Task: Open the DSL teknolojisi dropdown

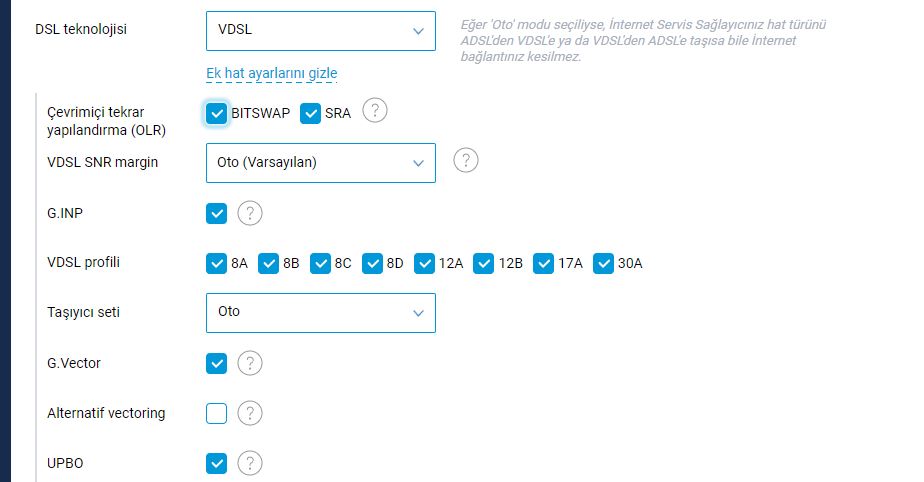Action: pyautogui.click(x=321, y=31)
